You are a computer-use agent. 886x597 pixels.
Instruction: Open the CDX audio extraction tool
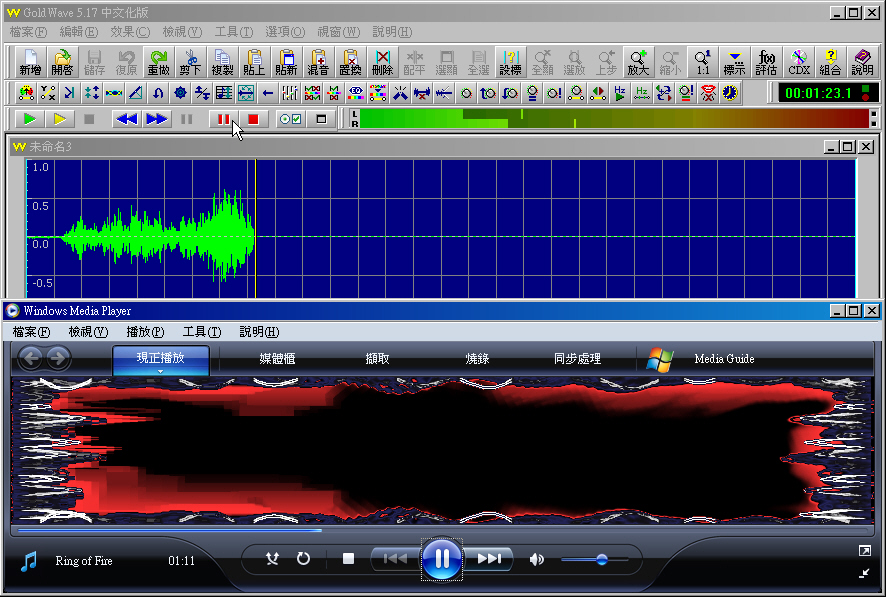pyautogui.click(x=798, y=62)
